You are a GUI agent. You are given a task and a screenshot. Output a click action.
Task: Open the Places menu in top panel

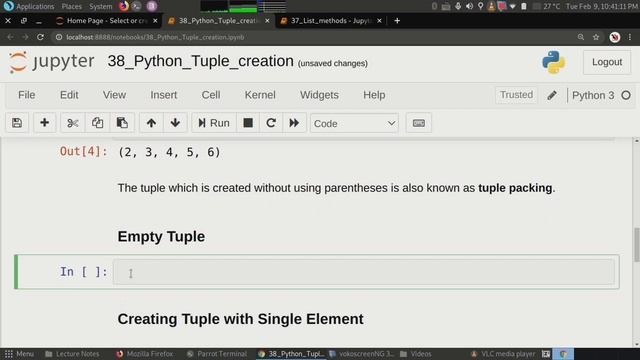pyautogui.click(x=71, y=6)
